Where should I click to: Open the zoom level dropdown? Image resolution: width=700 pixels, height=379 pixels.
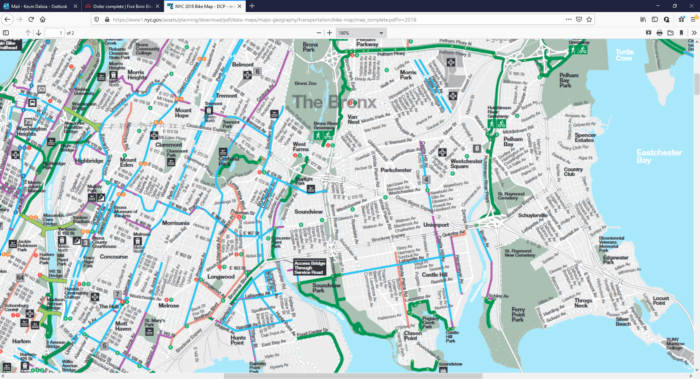[x=361, y=33]
